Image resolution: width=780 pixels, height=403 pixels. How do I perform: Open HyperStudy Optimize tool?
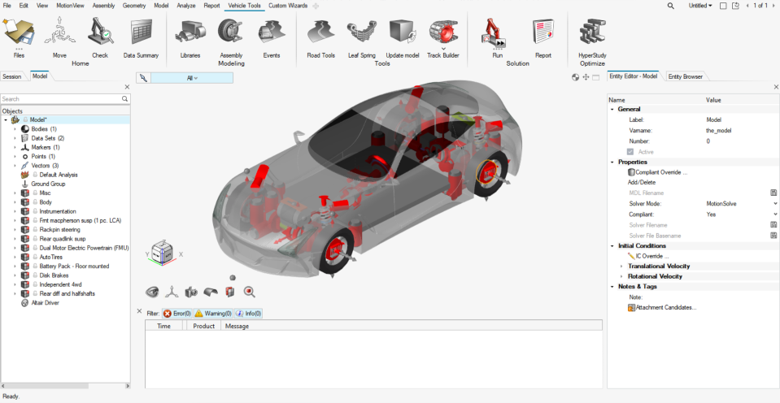592,32
